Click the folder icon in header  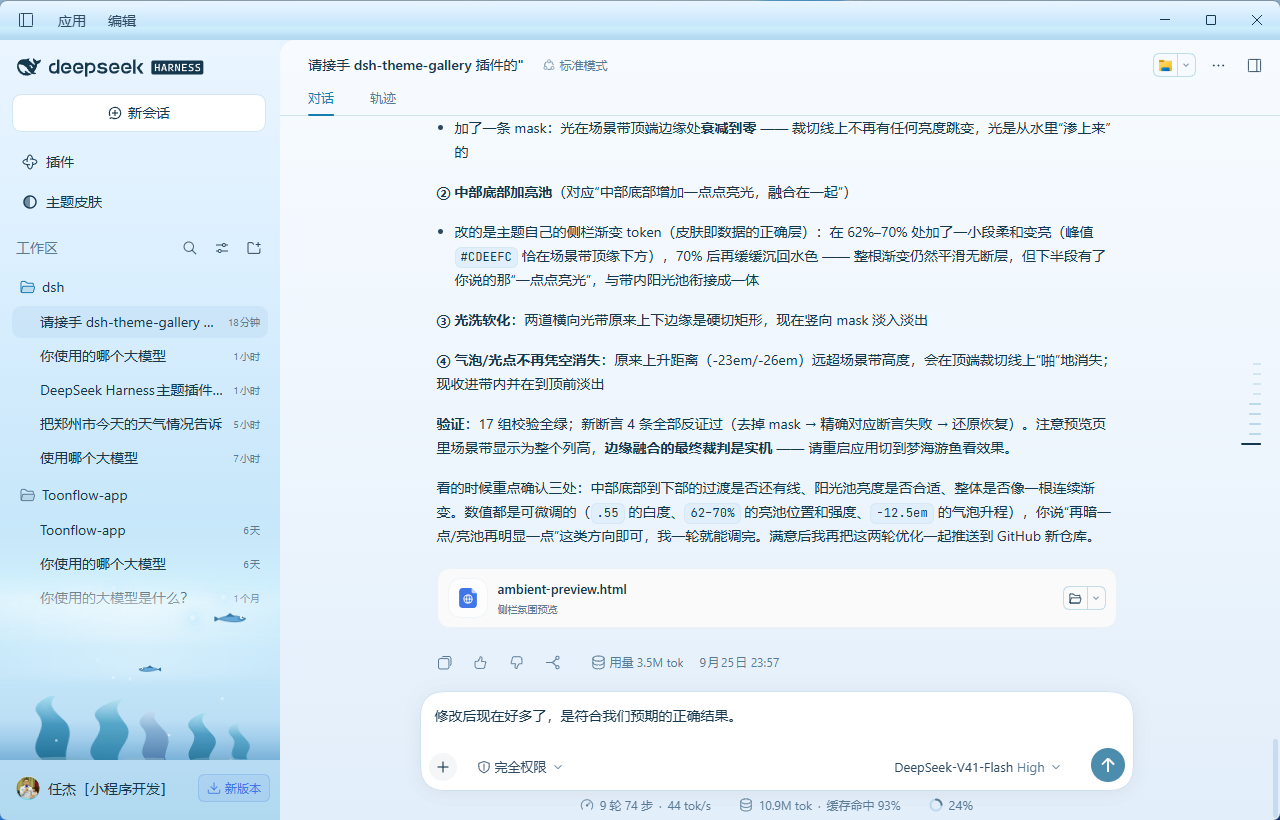click(1165, 65)
